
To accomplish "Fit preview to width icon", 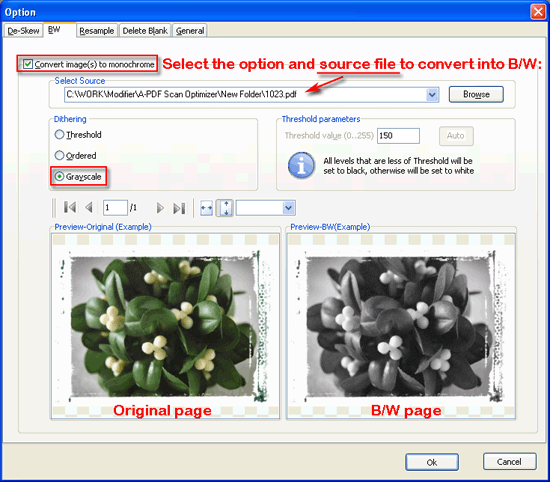I will pos(206,208).
